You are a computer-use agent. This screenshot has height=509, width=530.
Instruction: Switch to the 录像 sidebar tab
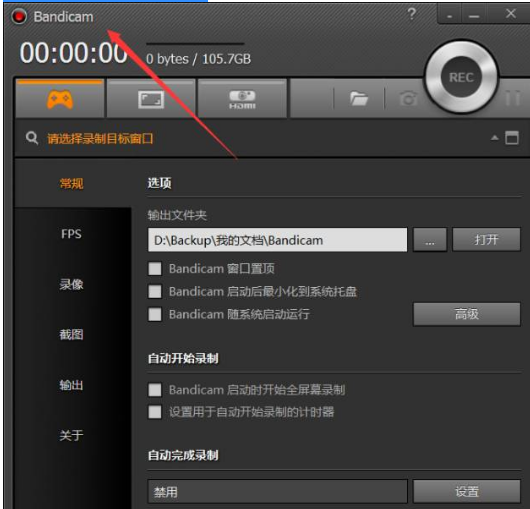click(x=71, y=284)
